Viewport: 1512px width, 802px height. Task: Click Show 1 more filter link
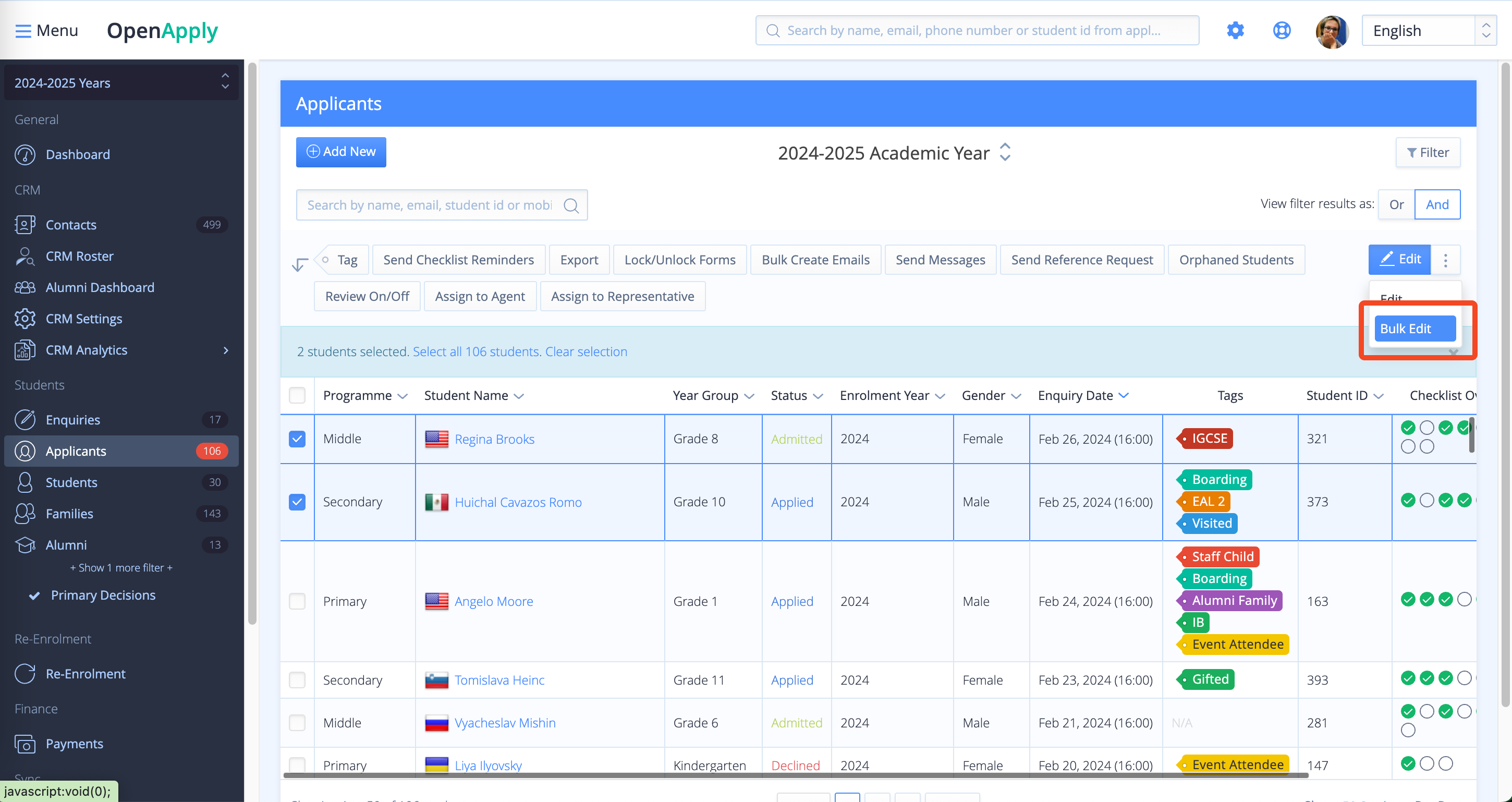121,568
